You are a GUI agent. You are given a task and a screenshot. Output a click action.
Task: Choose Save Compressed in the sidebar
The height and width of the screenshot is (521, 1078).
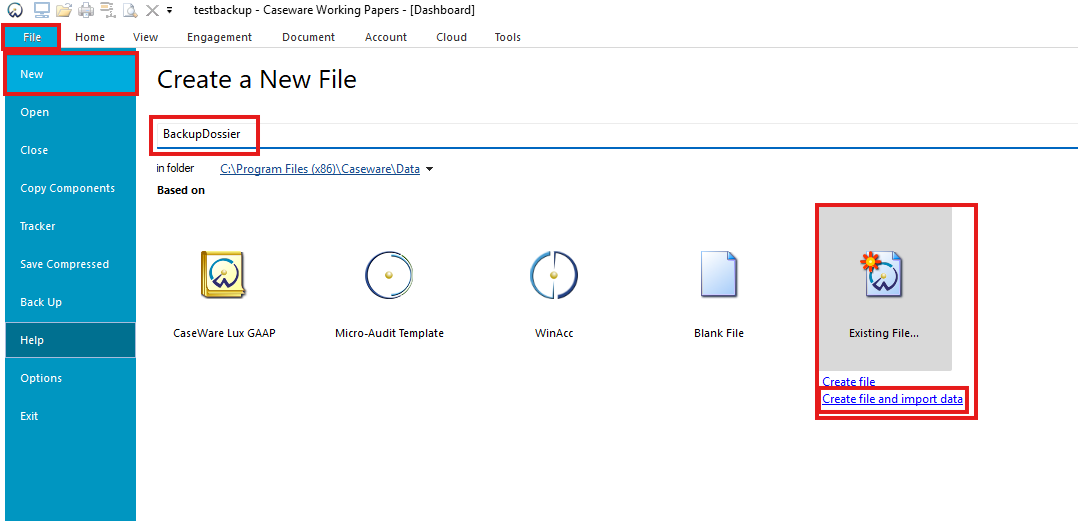pos(70,264)
